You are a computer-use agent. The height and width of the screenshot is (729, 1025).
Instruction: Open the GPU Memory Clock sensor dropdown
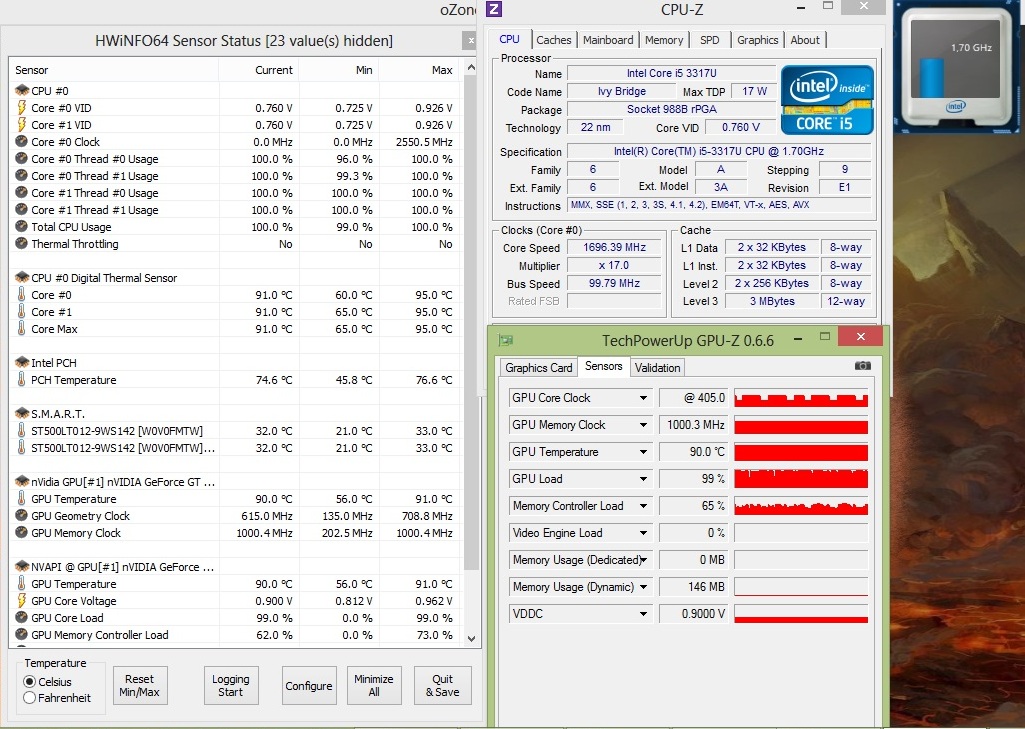pos(643,424)
